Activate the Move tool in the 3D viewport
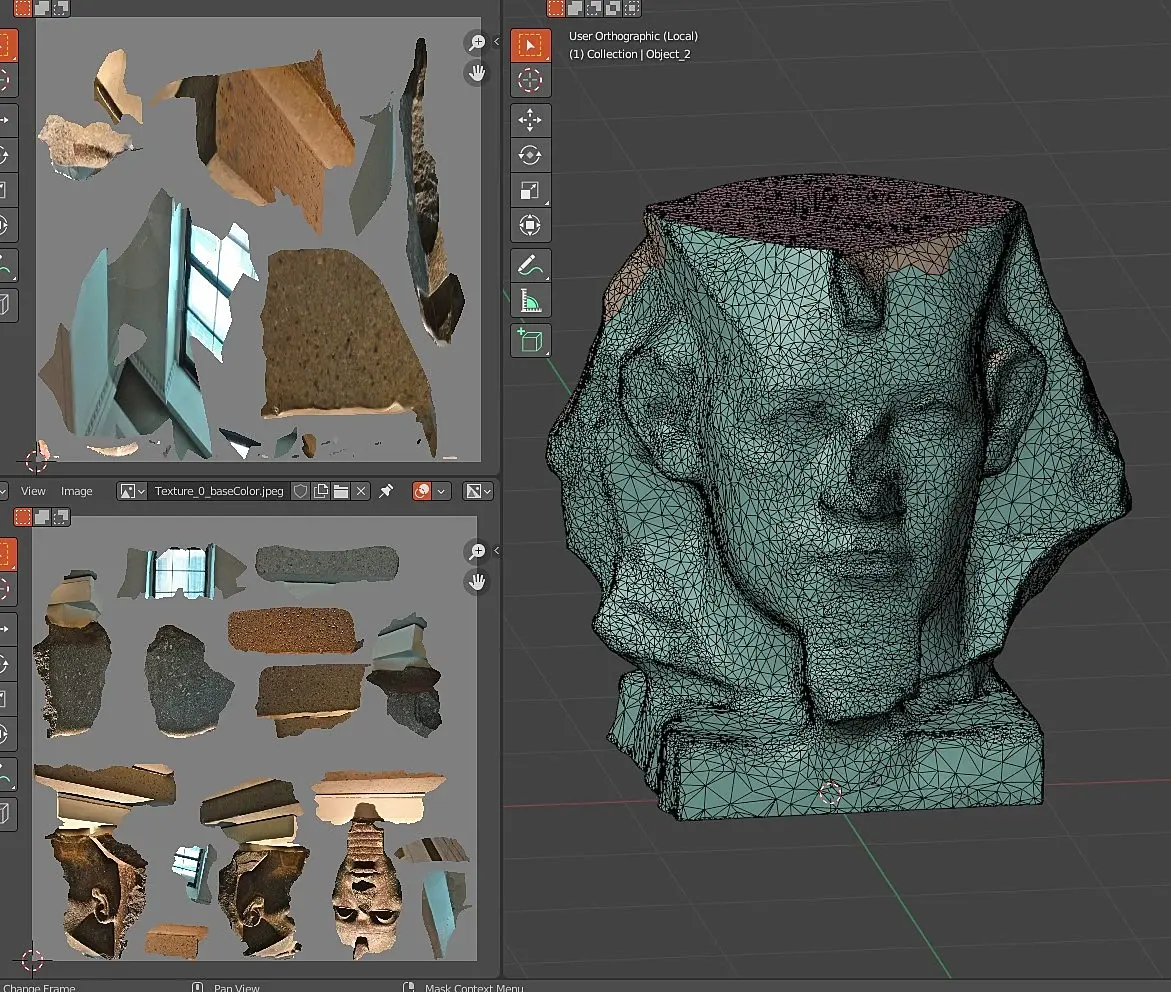Image resolution: width=1171 pixels, height=992 pixels. (x=530, y=120)
